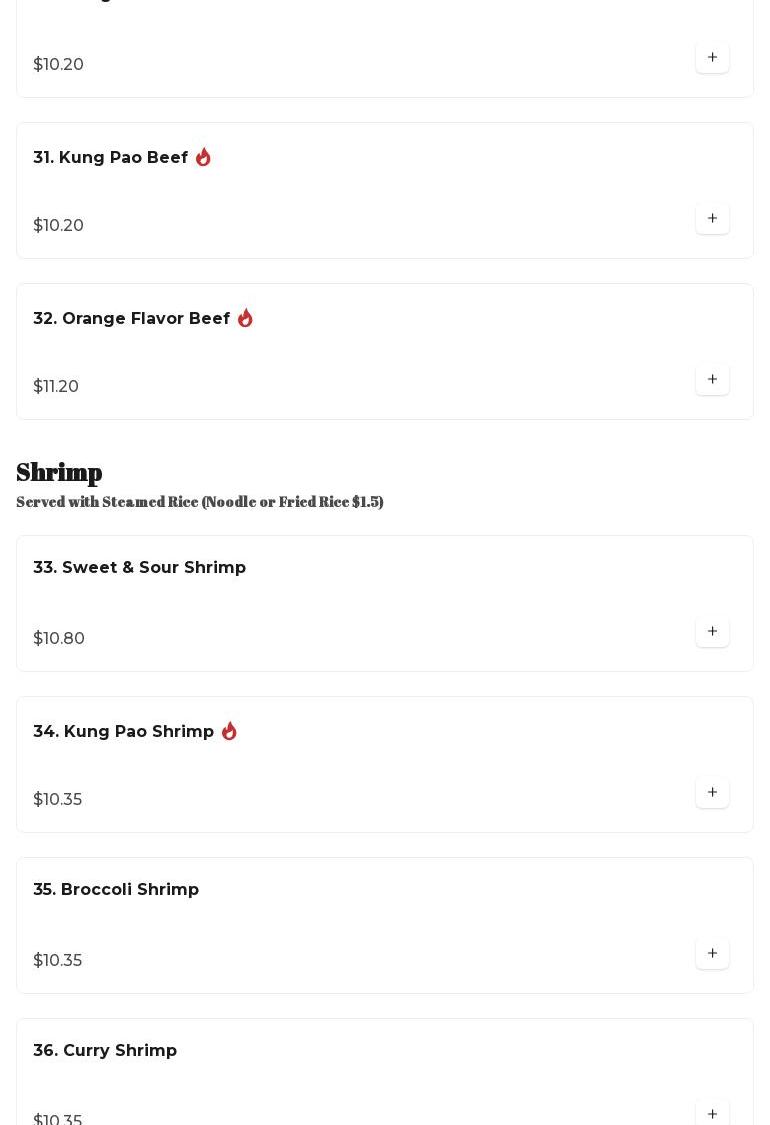Click the $10.80 Sweet & Sour Shrimp price
The image size is (770, 1125).
pos(59,639)
